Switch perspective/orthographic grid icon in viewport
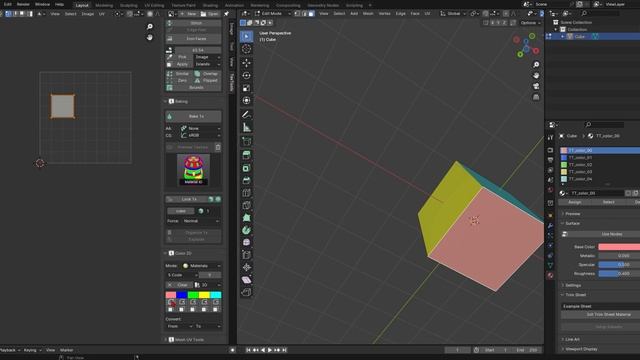The width and height of the screenshot is (640, 360). tap(536, 97)
